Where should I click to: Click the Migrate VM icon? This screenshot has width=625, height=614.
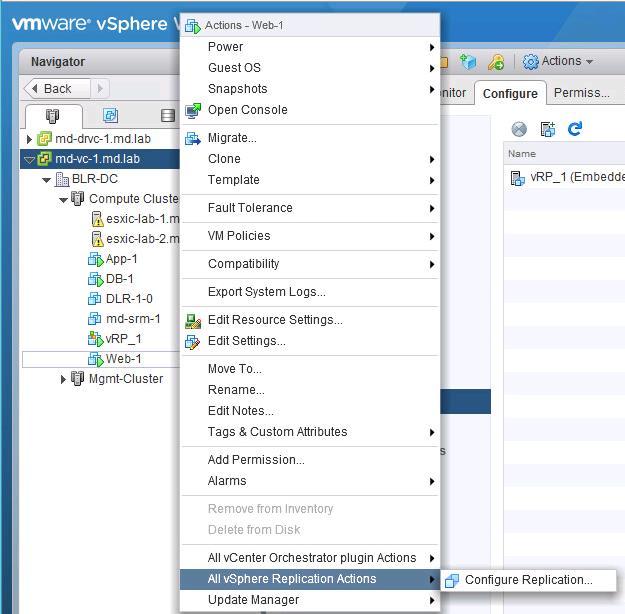[x=193, y=138]
